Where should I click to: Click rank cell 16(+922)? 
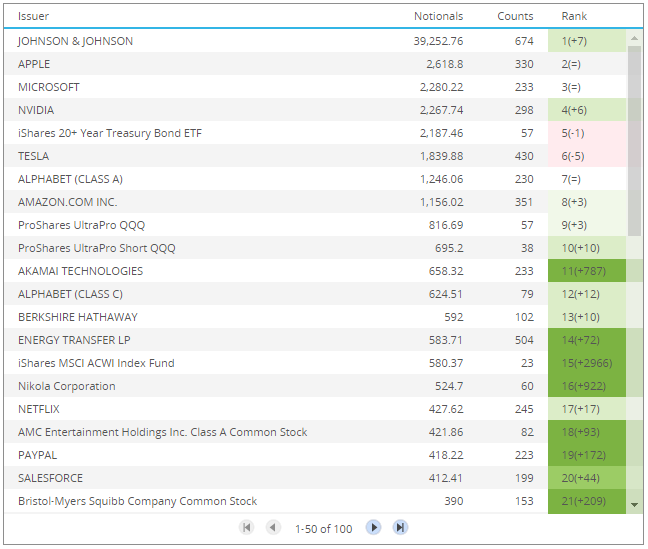tap(587, 386)
